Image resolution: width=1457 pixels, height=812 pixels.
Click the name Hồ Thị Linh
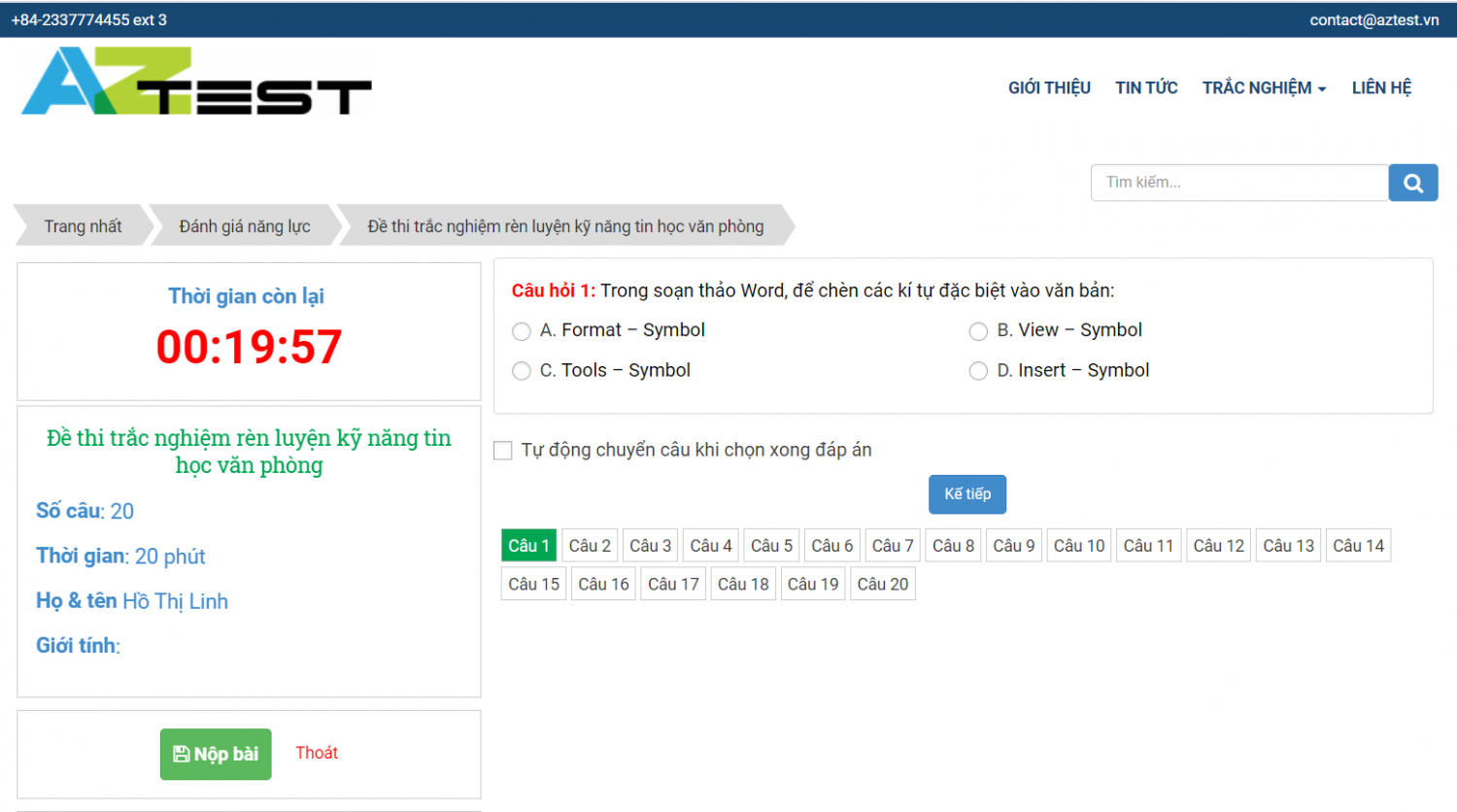point(175,601)
